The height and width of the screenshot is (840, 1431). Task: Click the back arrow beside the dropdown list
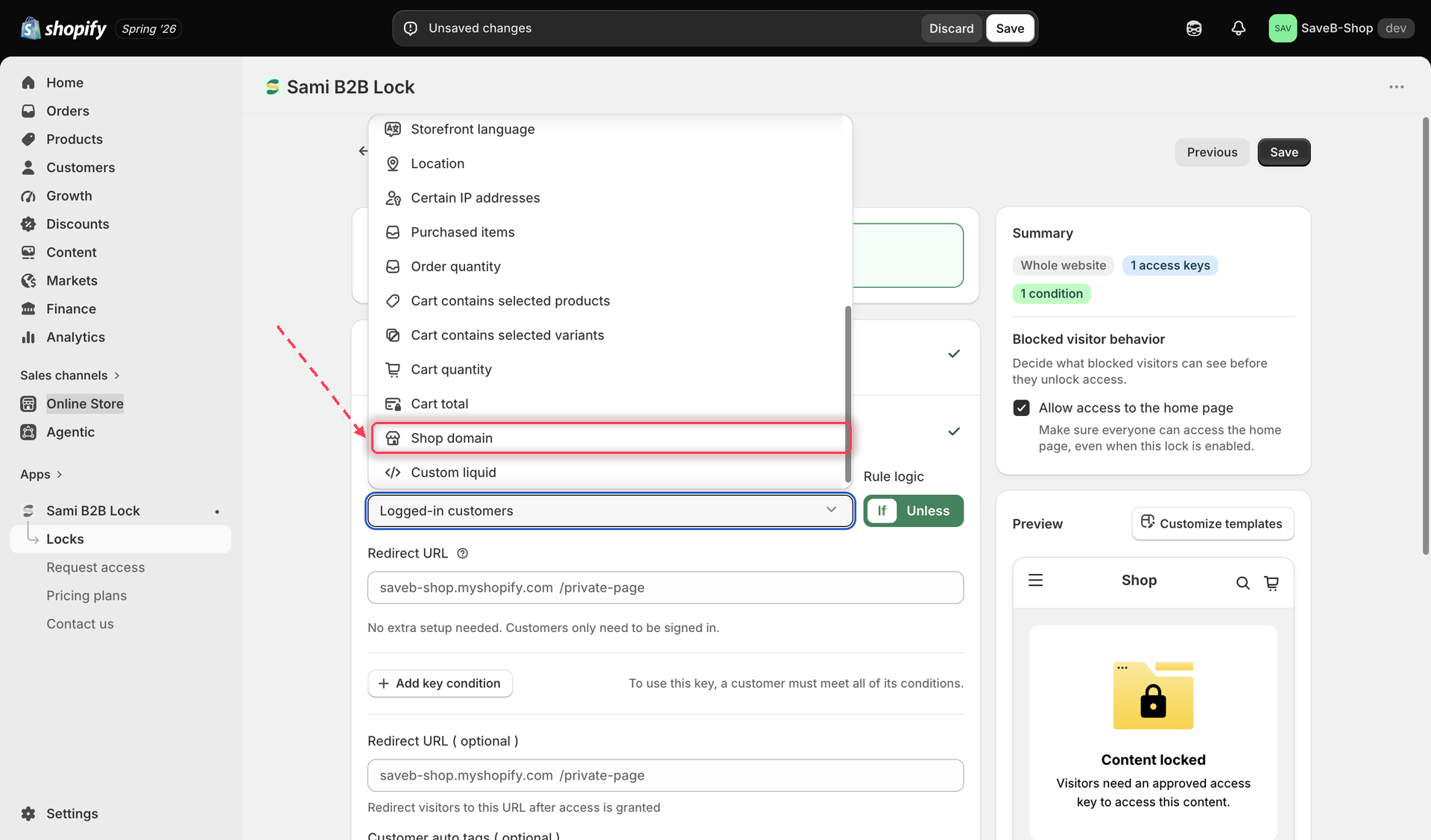[363, 151]
